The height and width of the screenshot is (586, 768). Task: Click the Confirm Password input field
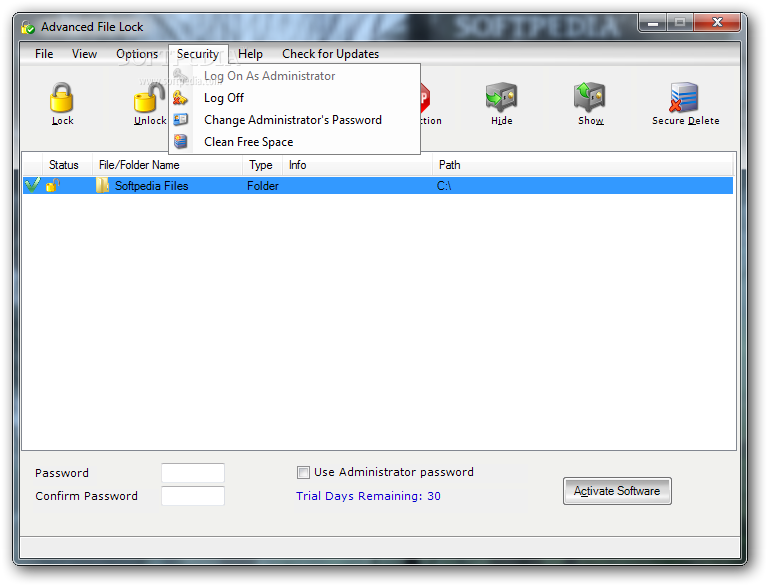[x=193, y=496]
